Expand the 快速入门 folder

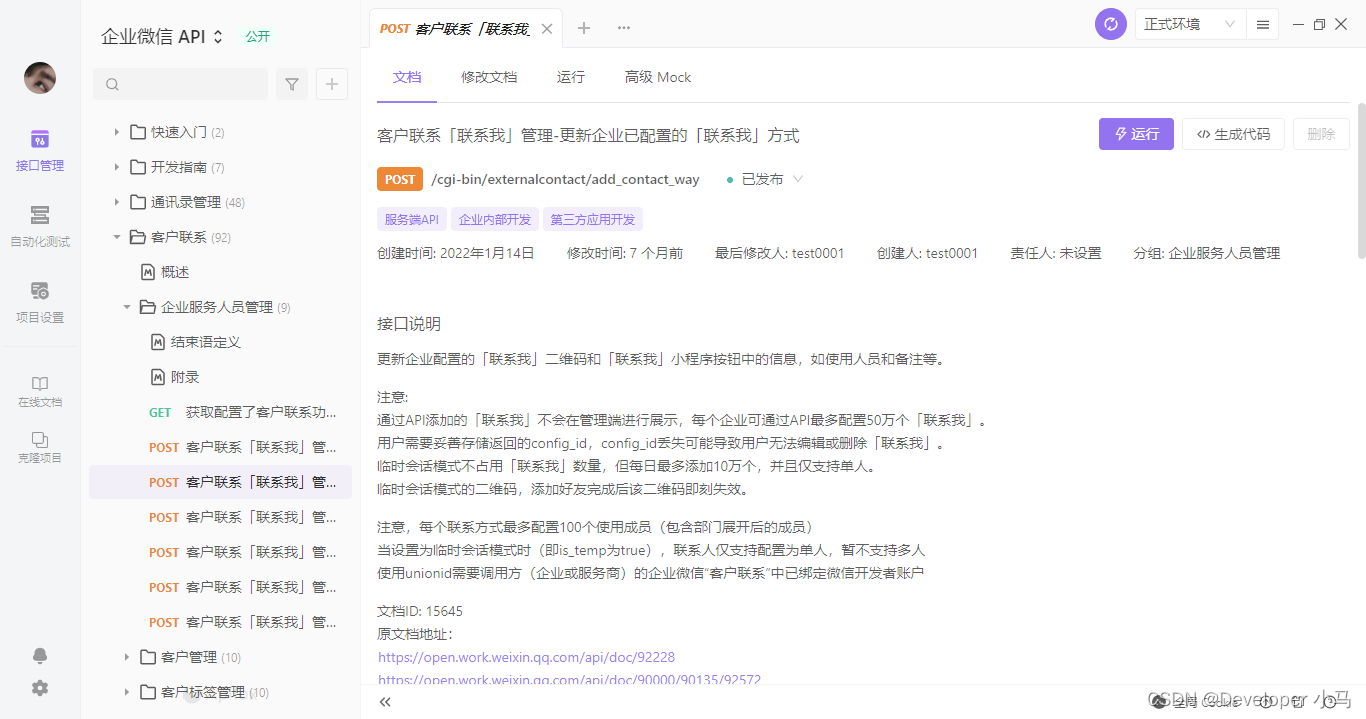click(116, 132)
